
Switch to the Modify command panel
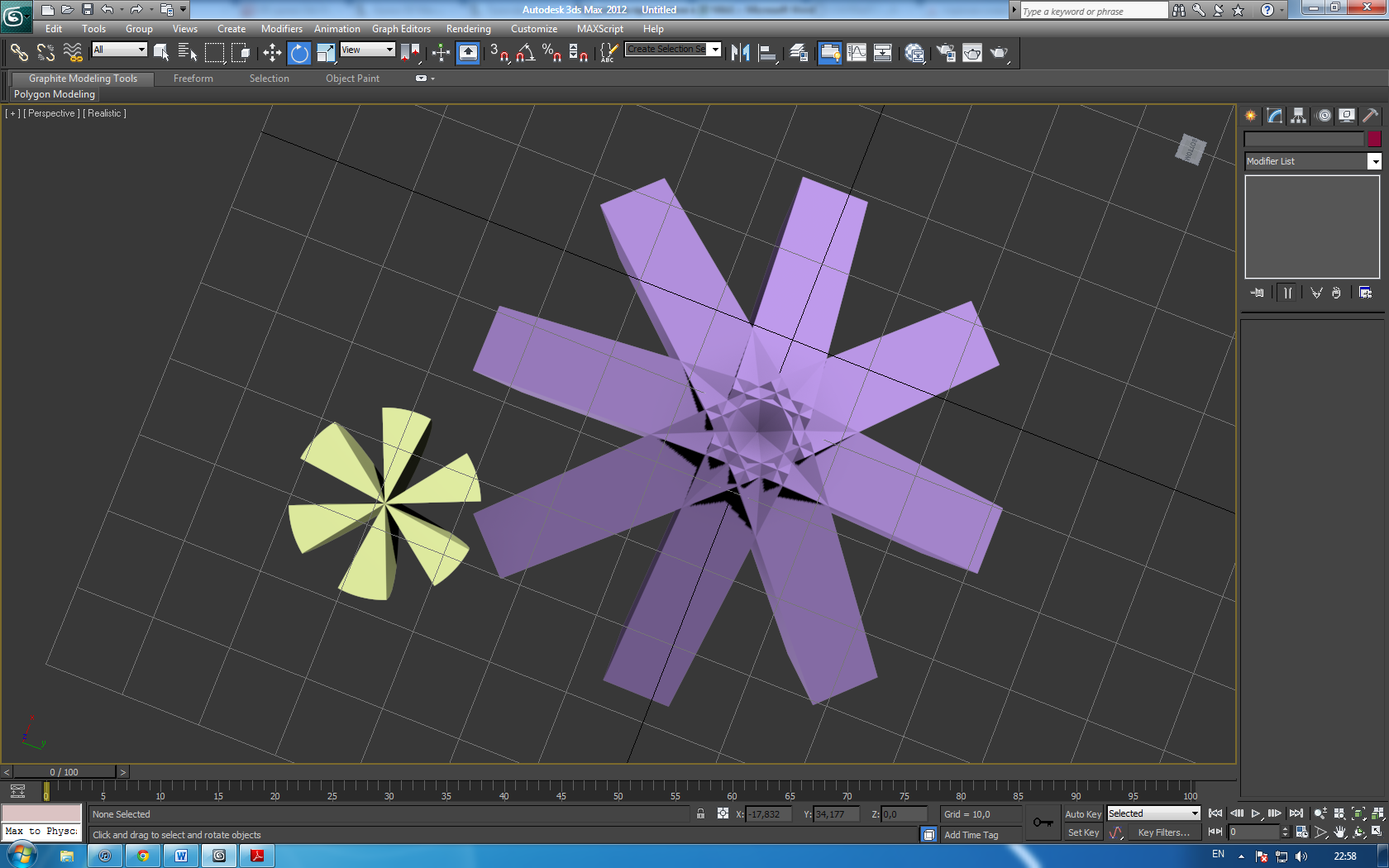coord(1275,116)
